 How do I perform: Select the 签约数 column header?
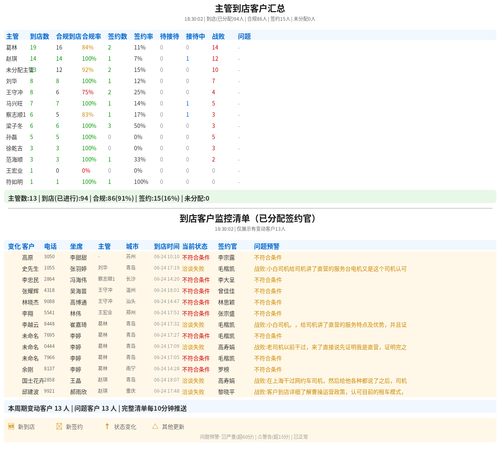[118, 36]
